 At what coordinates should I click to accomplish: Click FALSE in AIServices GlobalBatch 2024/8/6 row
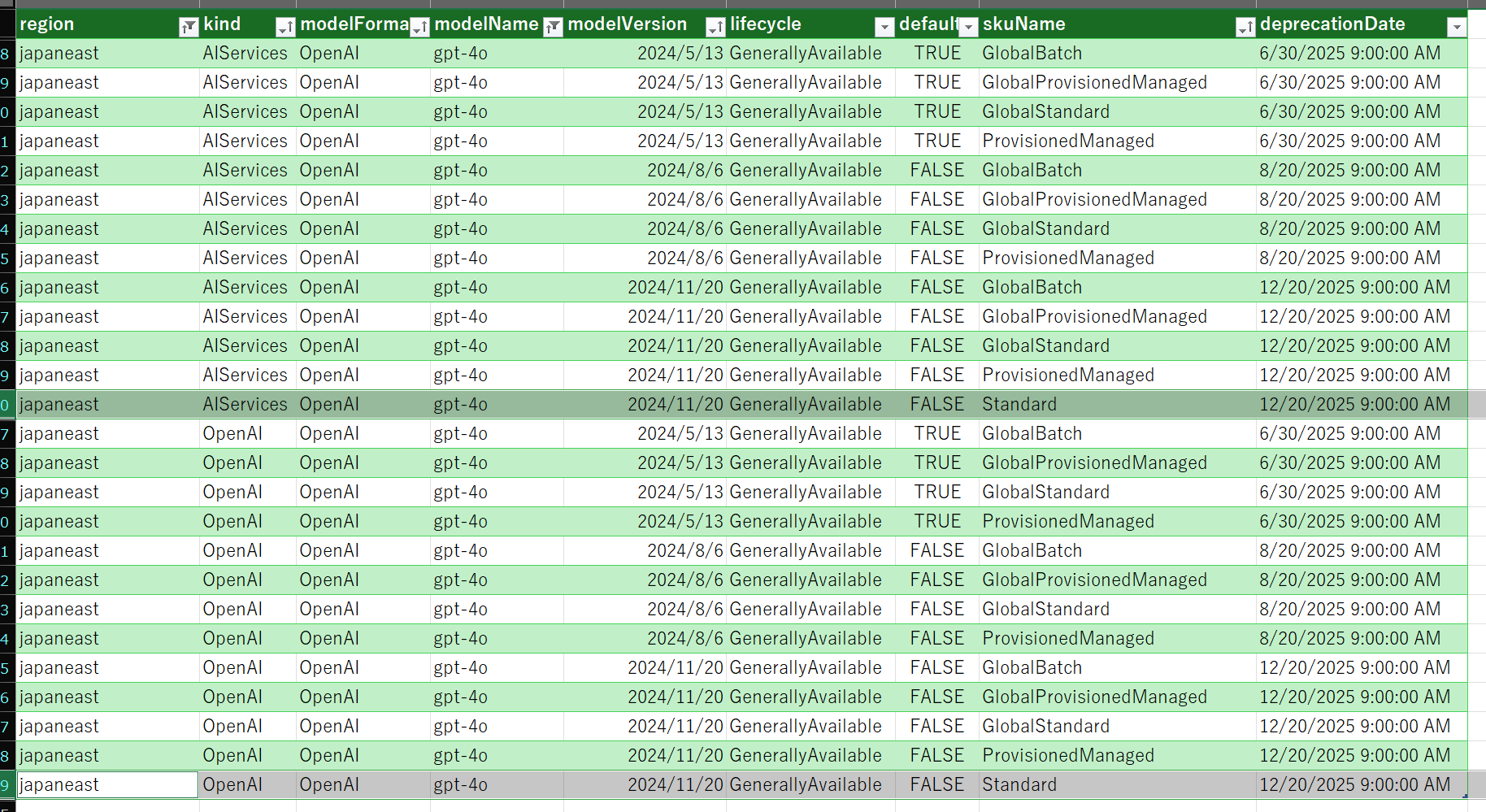coord(936,170)
